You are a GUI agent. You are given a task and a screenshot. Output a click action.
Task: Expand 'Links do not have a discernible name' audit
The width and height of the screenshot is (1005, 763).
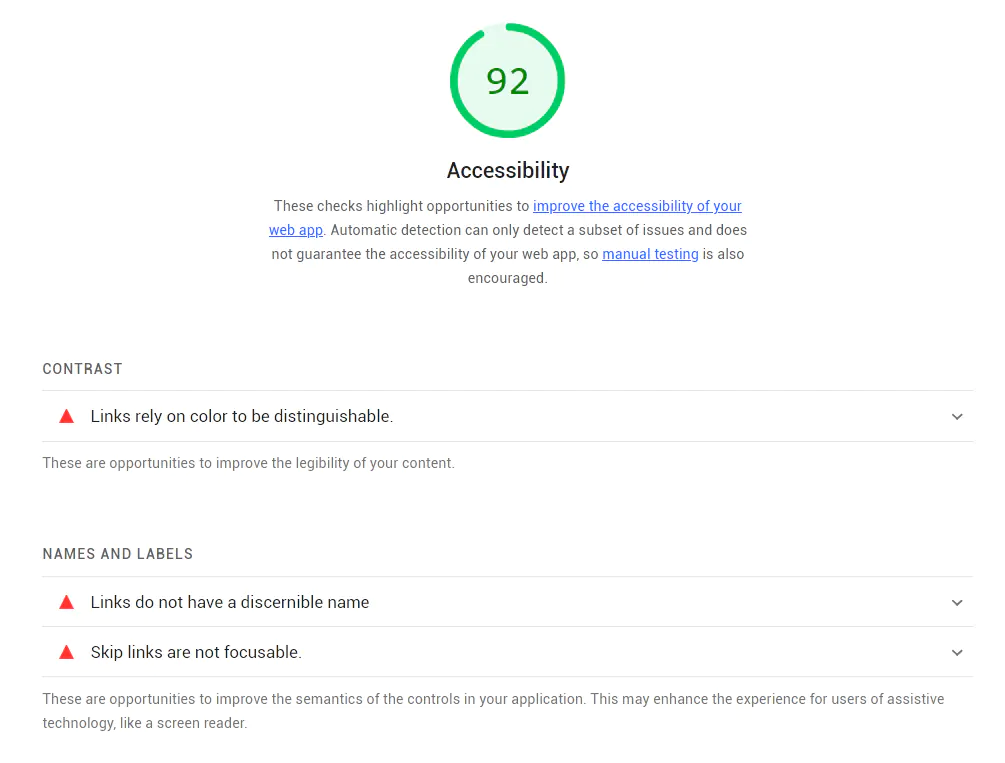coord(956,602)
